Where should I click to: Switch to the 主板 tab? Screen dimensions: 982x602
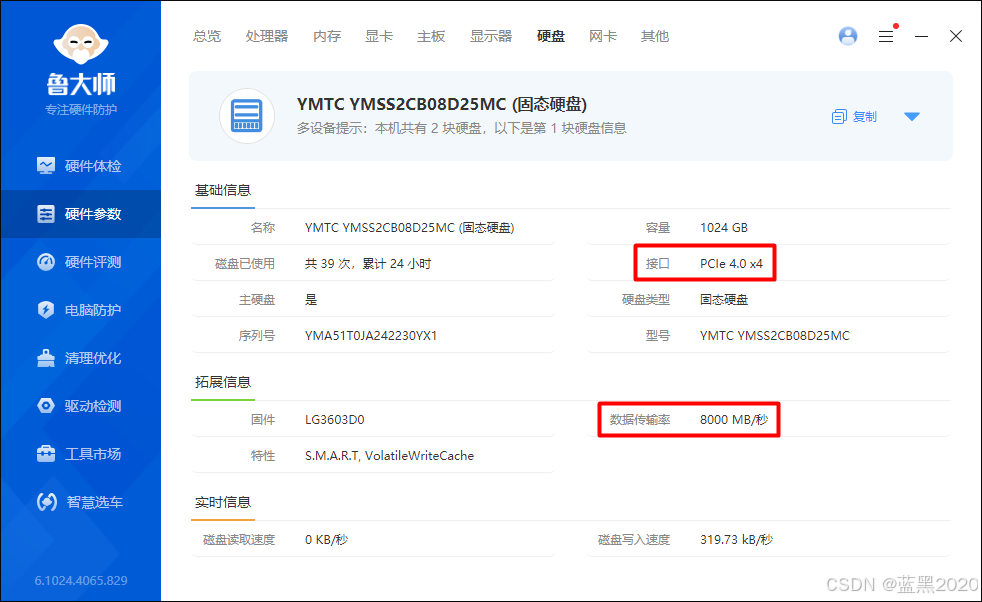click(431, 36)
